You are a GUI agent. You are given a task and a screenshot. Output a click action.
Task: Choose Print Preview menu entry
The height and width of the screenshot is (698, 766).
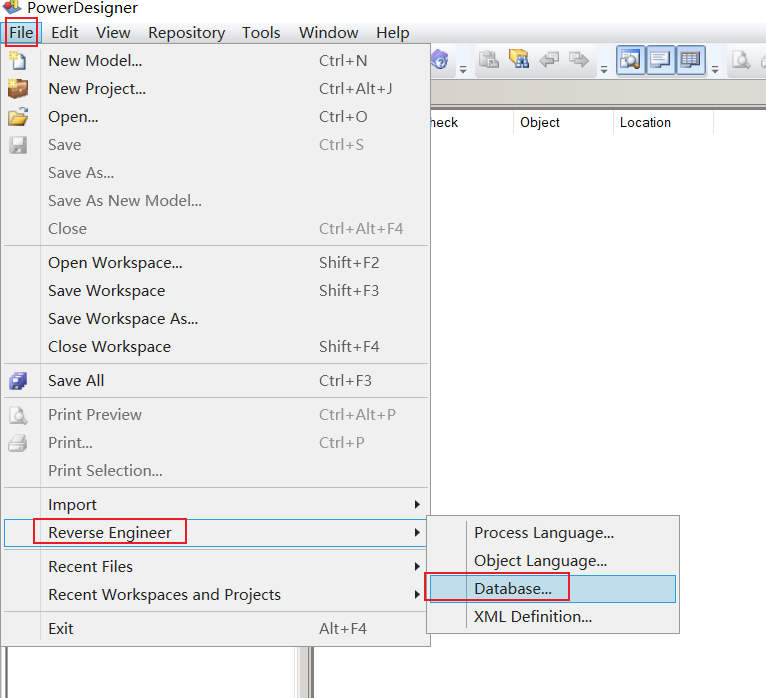tap(216, 415)
